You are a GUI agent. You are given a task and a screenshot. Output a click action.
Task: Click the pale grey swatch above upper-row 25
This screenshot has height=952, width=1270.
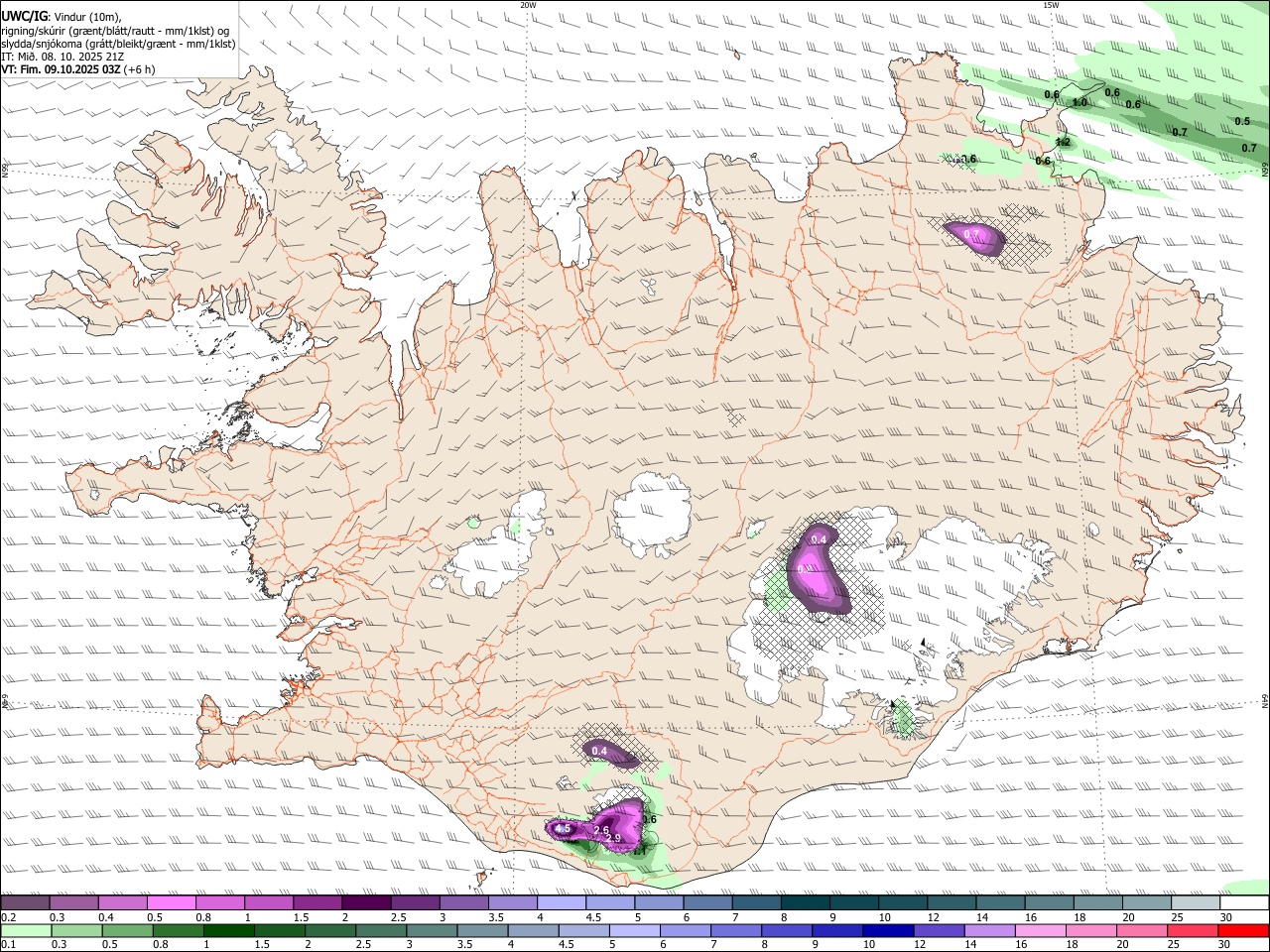pyautogui.click(x=1197, y=903)
